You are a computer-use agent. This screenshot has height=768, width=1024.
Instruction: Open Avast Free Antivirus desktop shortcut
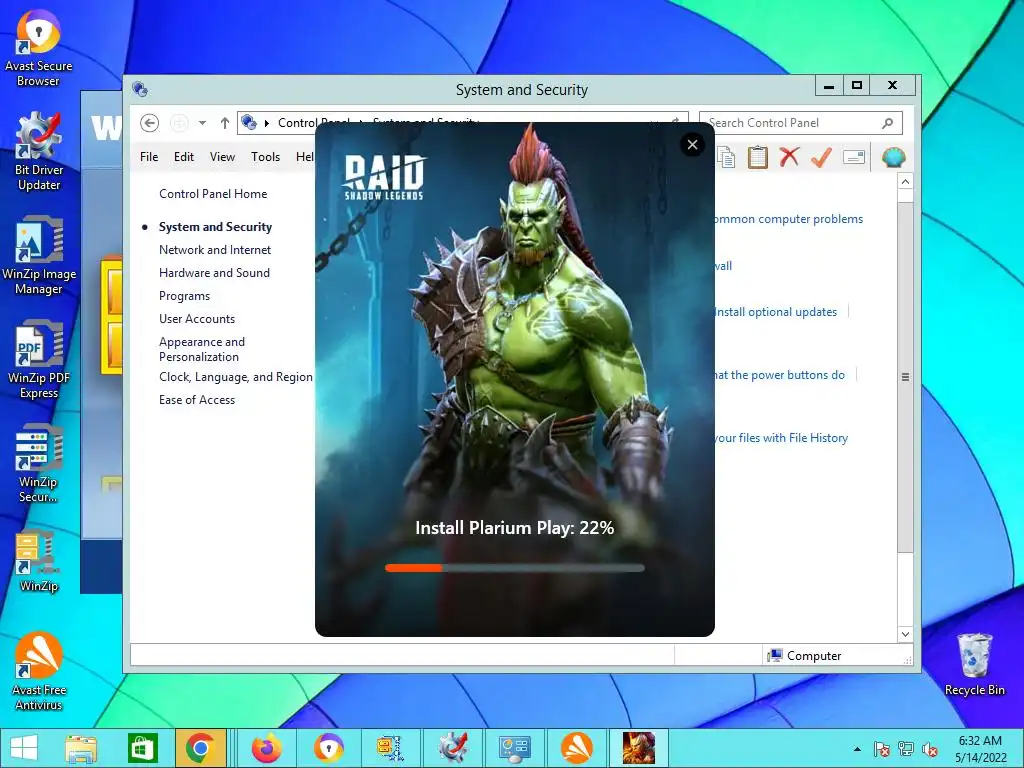click(x=39, y=671)
